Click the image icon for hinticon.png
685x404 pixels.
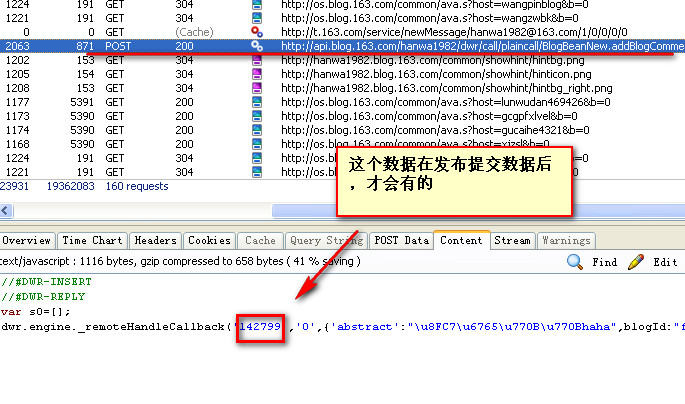click(257, 74)
